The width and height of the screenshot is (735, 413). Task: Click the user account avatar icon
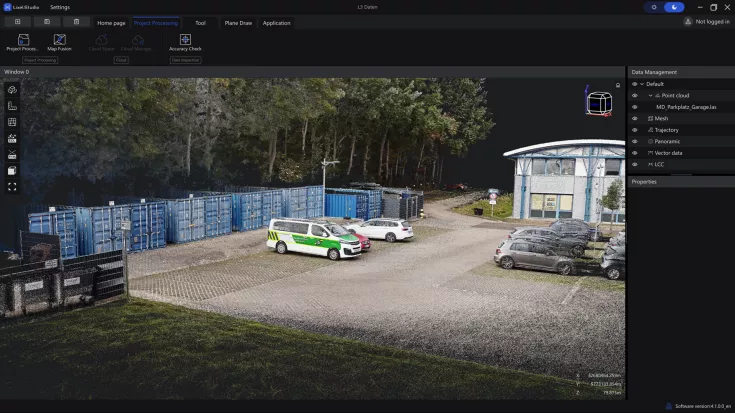coord(688,22)
